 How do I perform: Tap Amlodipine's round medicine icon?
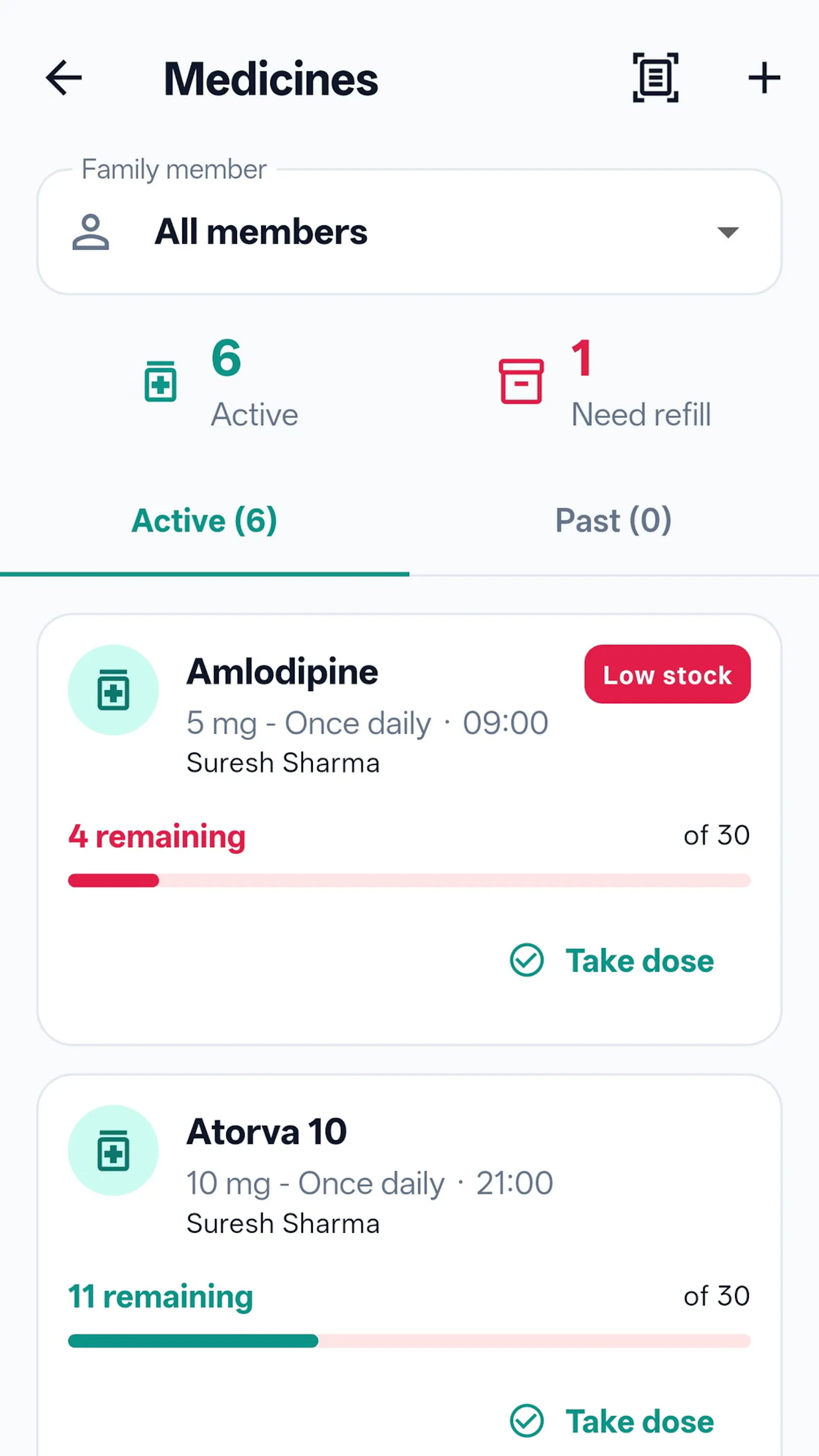pos(113,690)
